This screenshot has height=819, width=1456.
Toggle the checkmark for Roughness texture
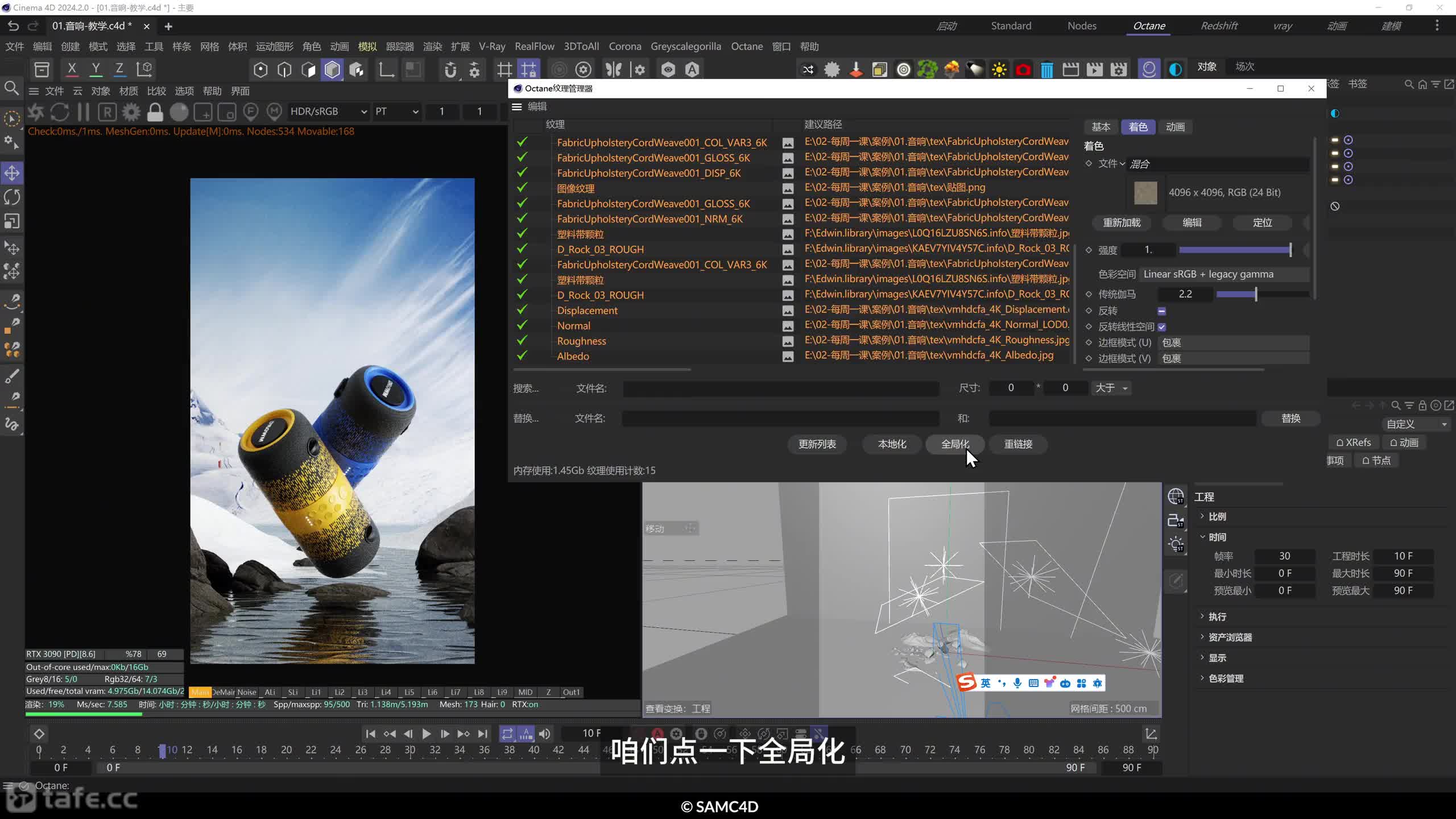point(522,341)
